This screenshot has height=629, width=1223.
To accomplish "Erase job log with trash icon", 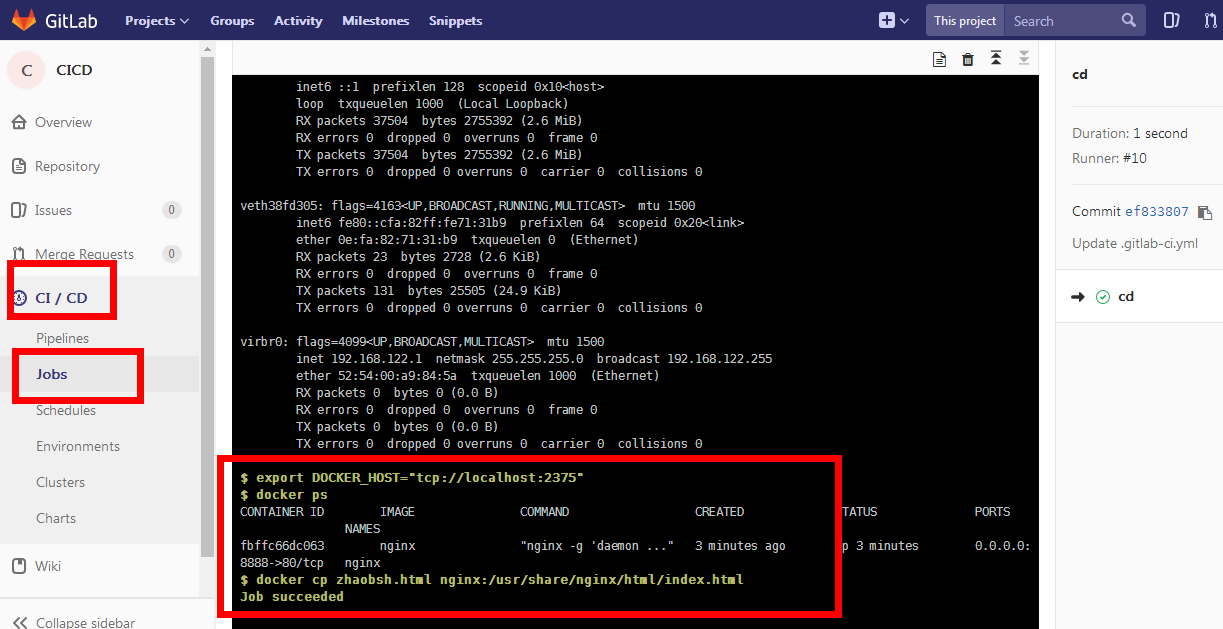I will pos(968,59).
